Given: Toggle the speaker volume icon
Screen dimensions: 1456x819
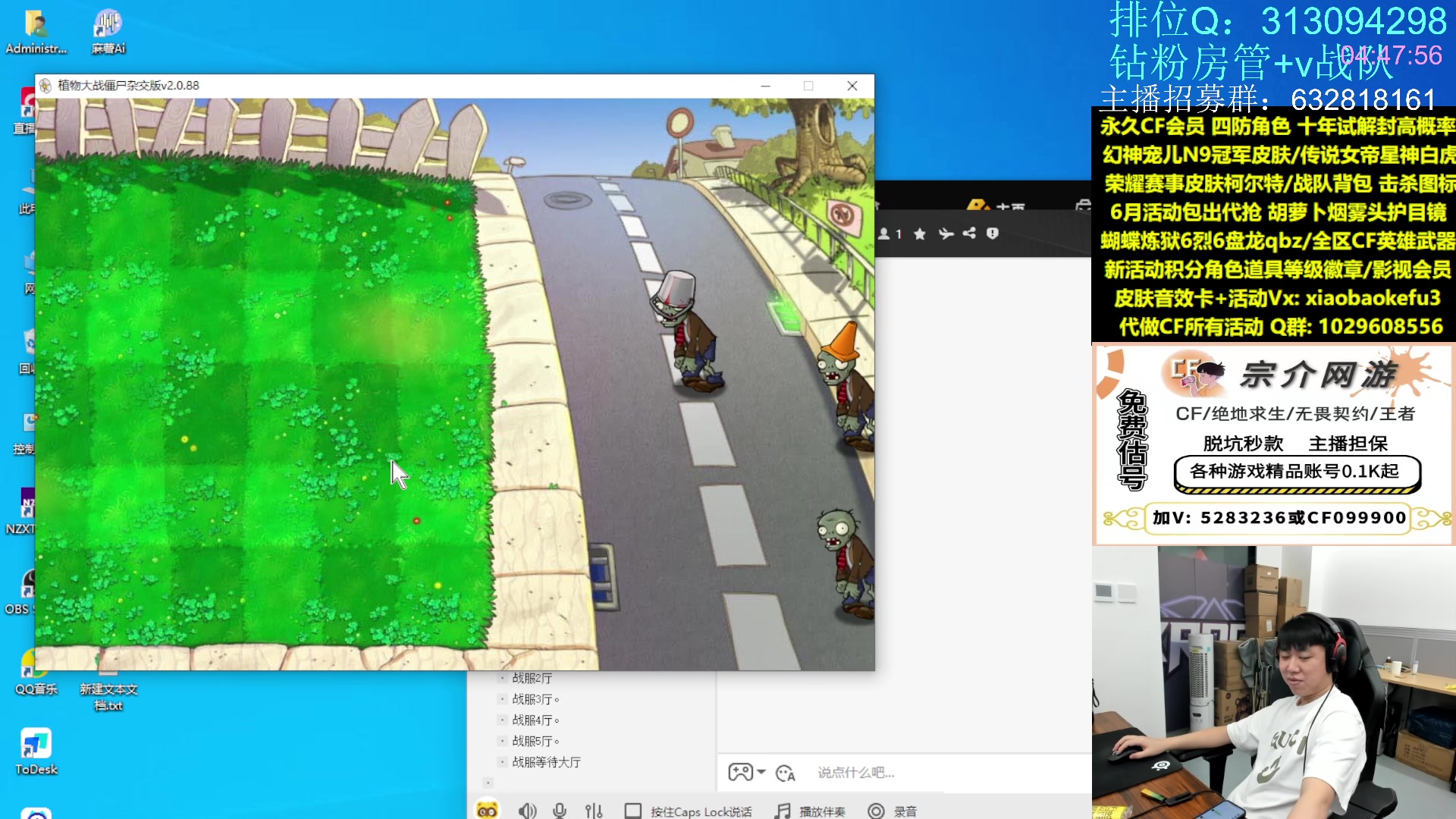Looking at the screenshot, I should tap(527, 811).
